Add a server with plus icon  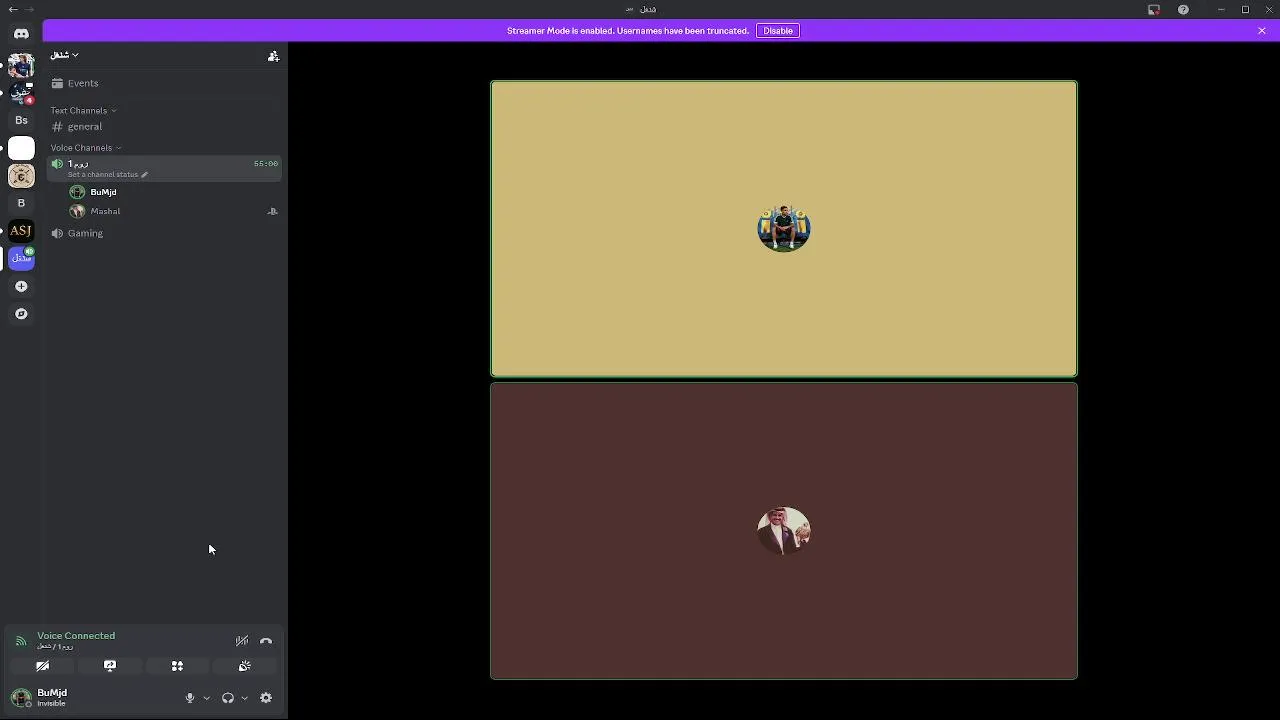[21, 286]
